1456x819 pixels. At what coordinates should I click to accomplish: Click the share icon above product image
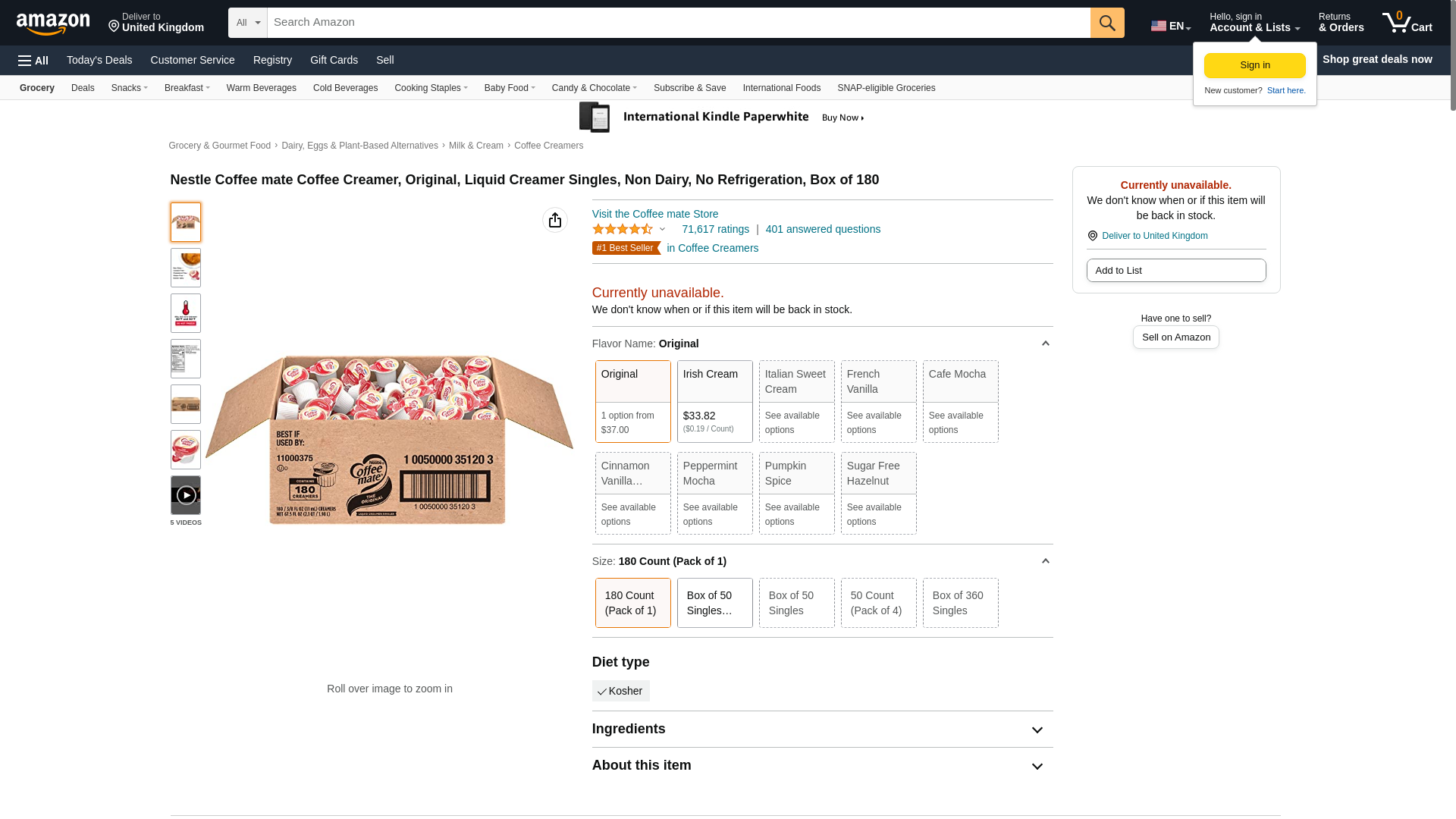(x=555, y=220)
